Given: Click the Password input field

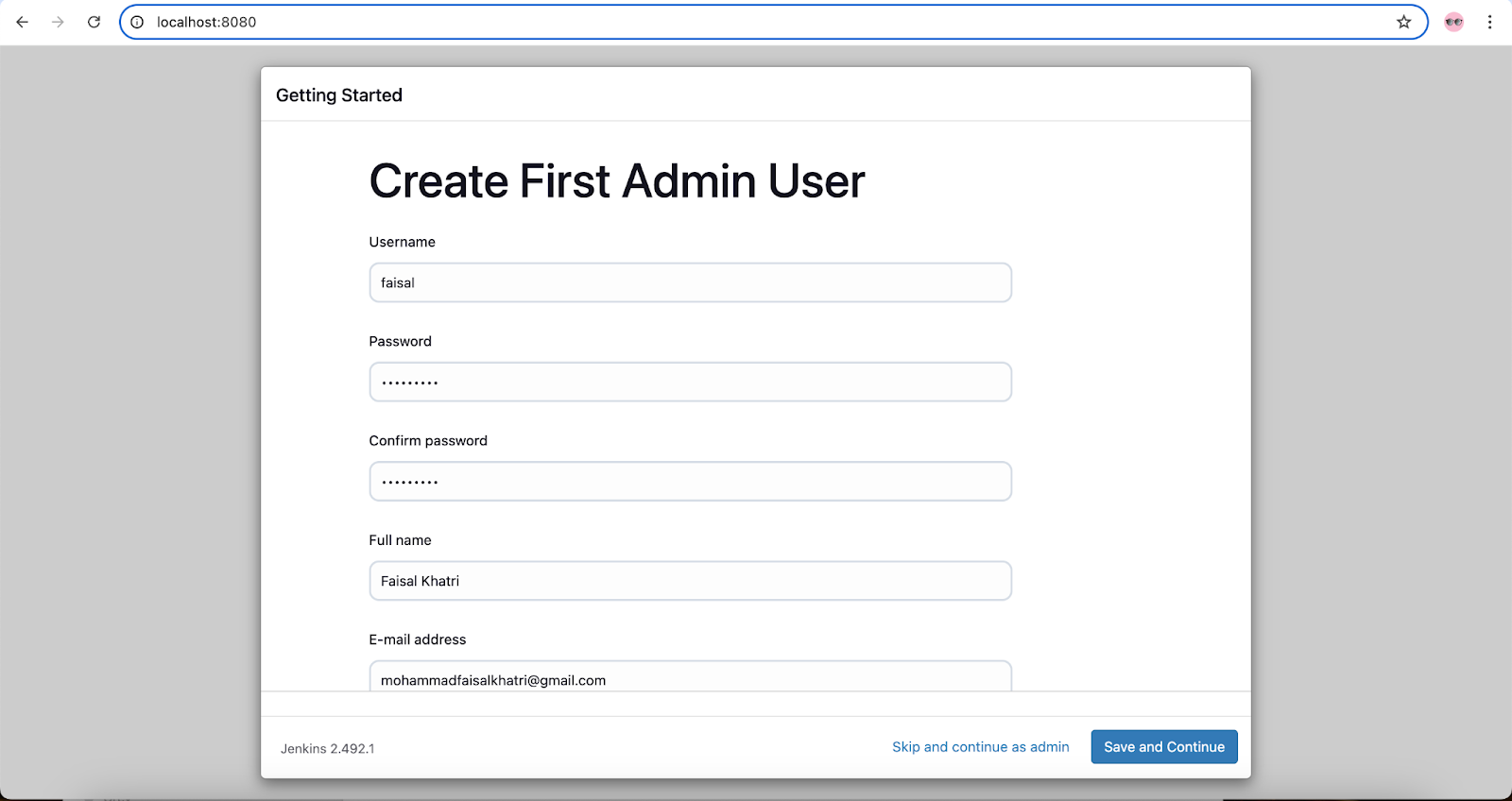Looking at the screenshot, I should pos(690,382).
